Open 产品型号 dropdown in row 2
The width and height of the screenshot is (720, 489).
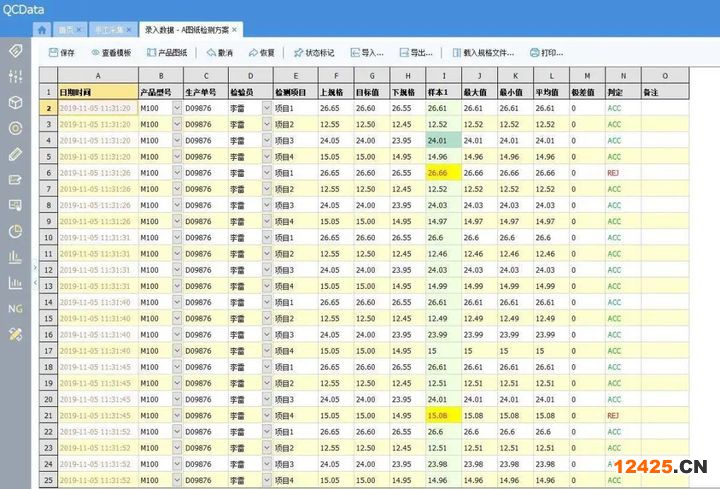pyautogui.click(x=177, y=108)
